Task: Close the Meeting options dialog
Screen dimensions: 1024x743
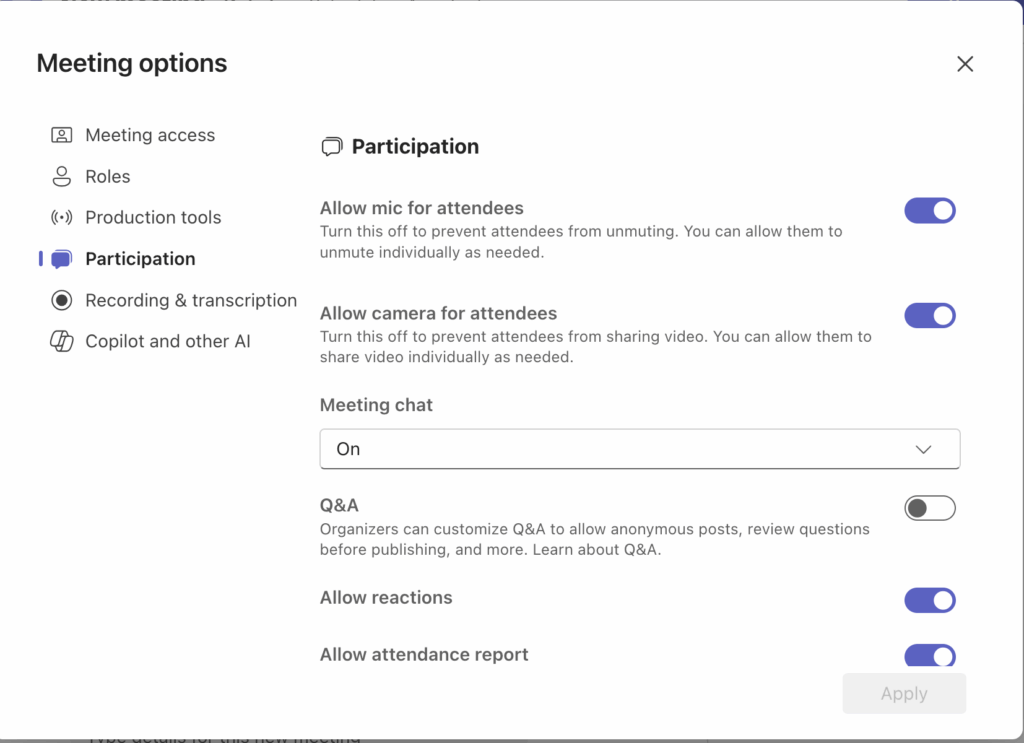Action: (x=965, y=64)
